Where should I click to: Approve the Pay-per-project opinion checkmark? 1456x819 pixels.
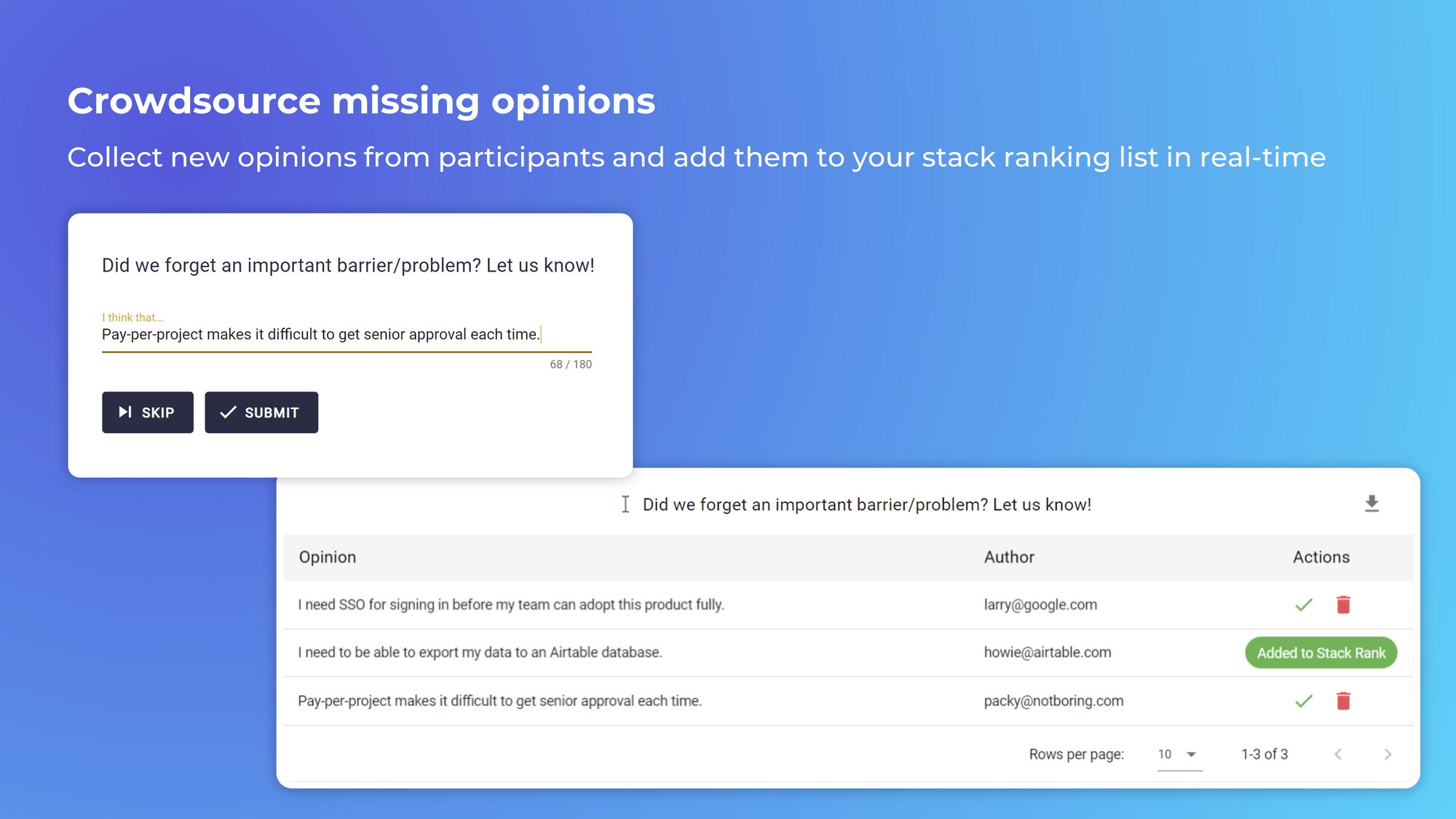pos(1304,701)
